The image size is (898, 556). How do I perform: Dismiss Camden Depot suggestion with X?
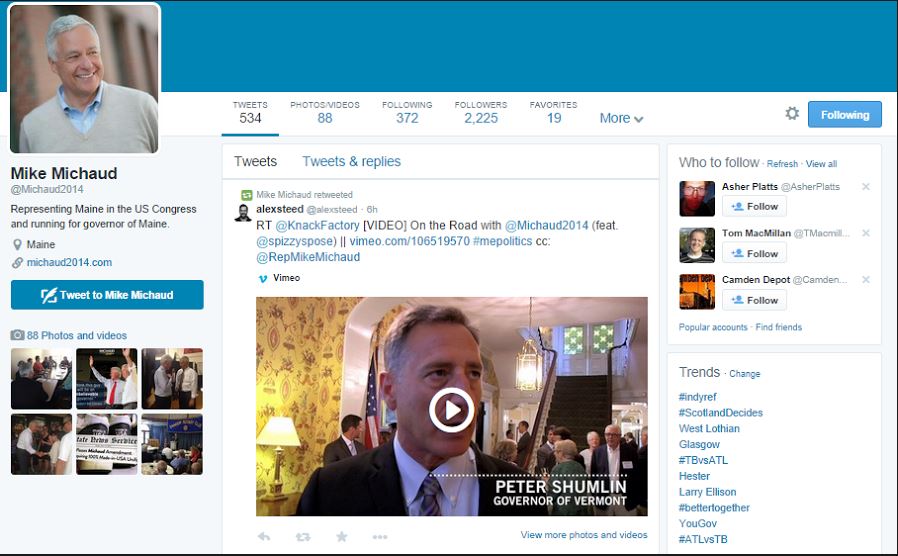coord(866,280)
